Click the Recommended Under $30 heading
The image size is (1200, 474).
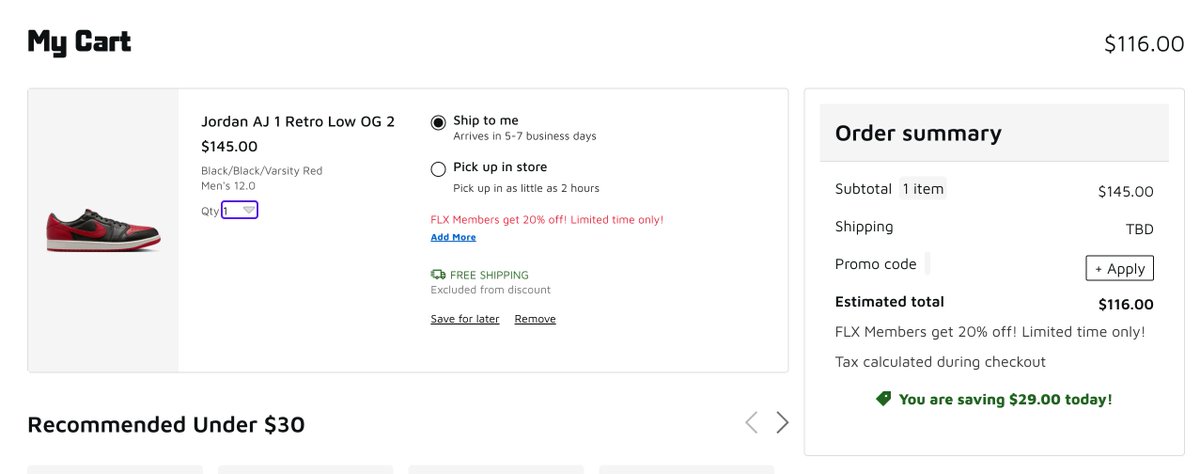pos(166,425)
